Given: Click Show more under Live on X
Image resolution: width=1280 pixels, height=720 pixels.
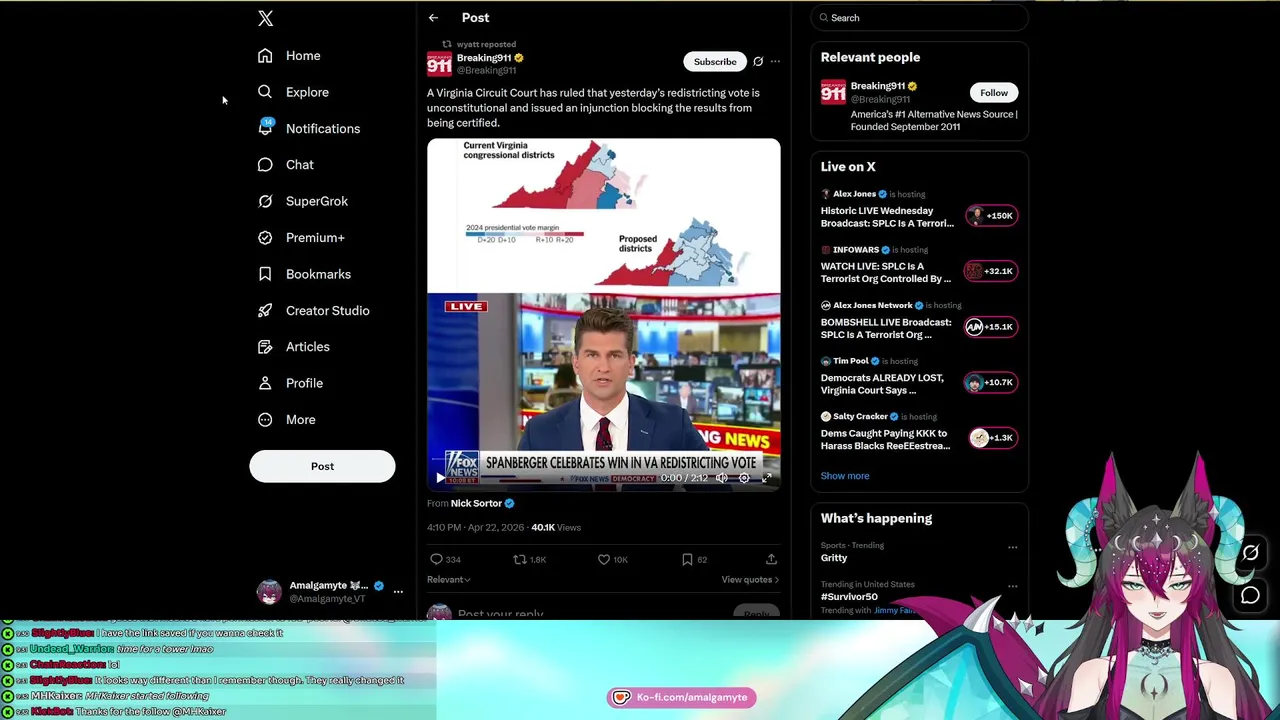Looking at the screenshot, I should pos(845,476).
